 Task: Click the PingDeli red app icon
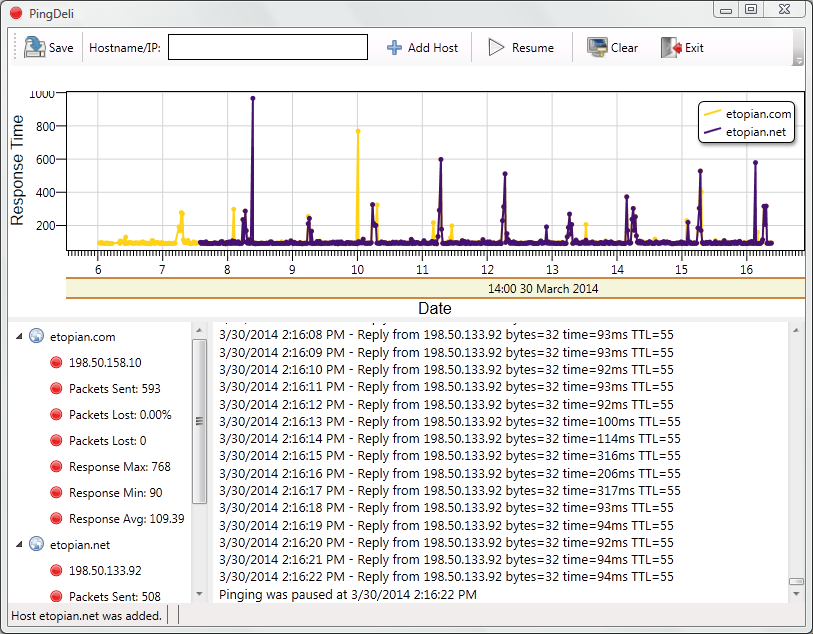(16, 13)
